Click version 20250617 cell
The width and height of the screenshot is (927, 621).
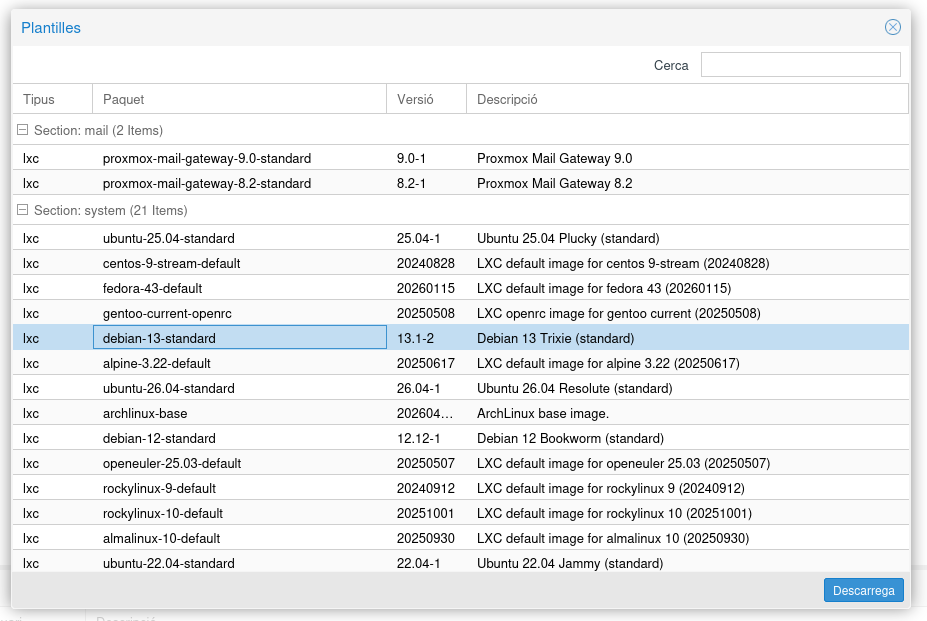click(x=426, y=363)
